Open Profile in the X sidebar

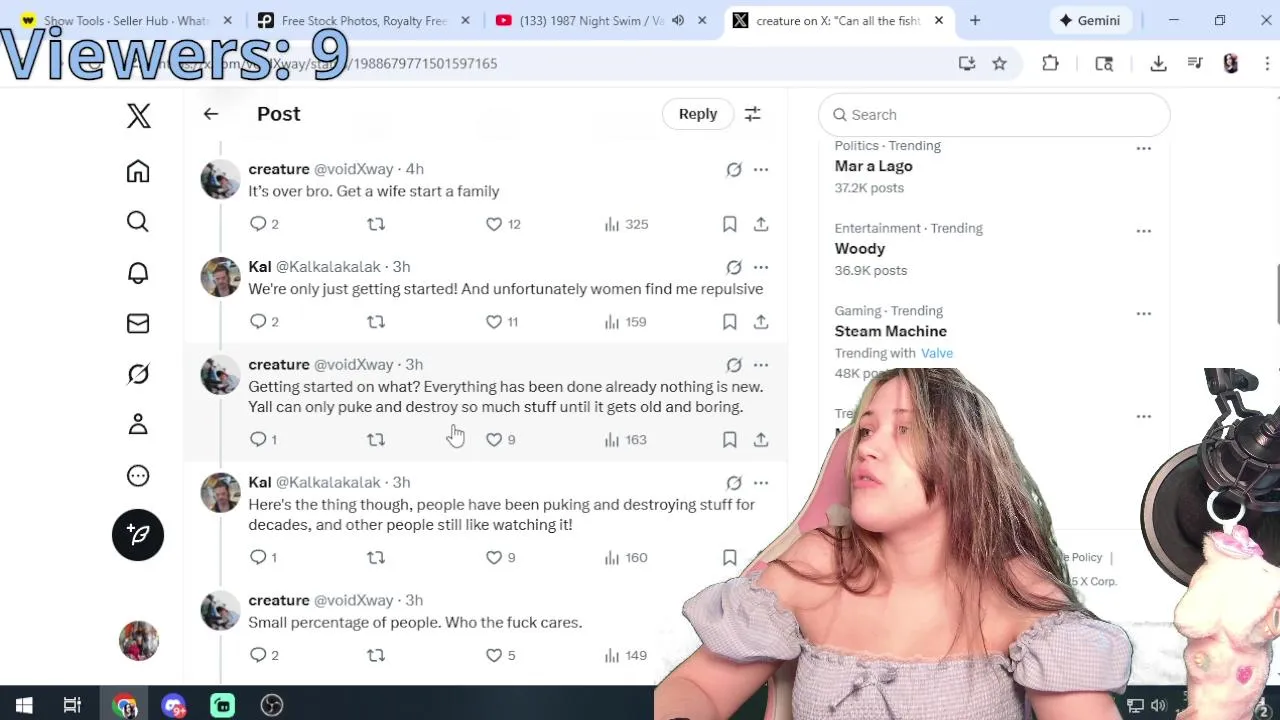(x=138, y=425)
